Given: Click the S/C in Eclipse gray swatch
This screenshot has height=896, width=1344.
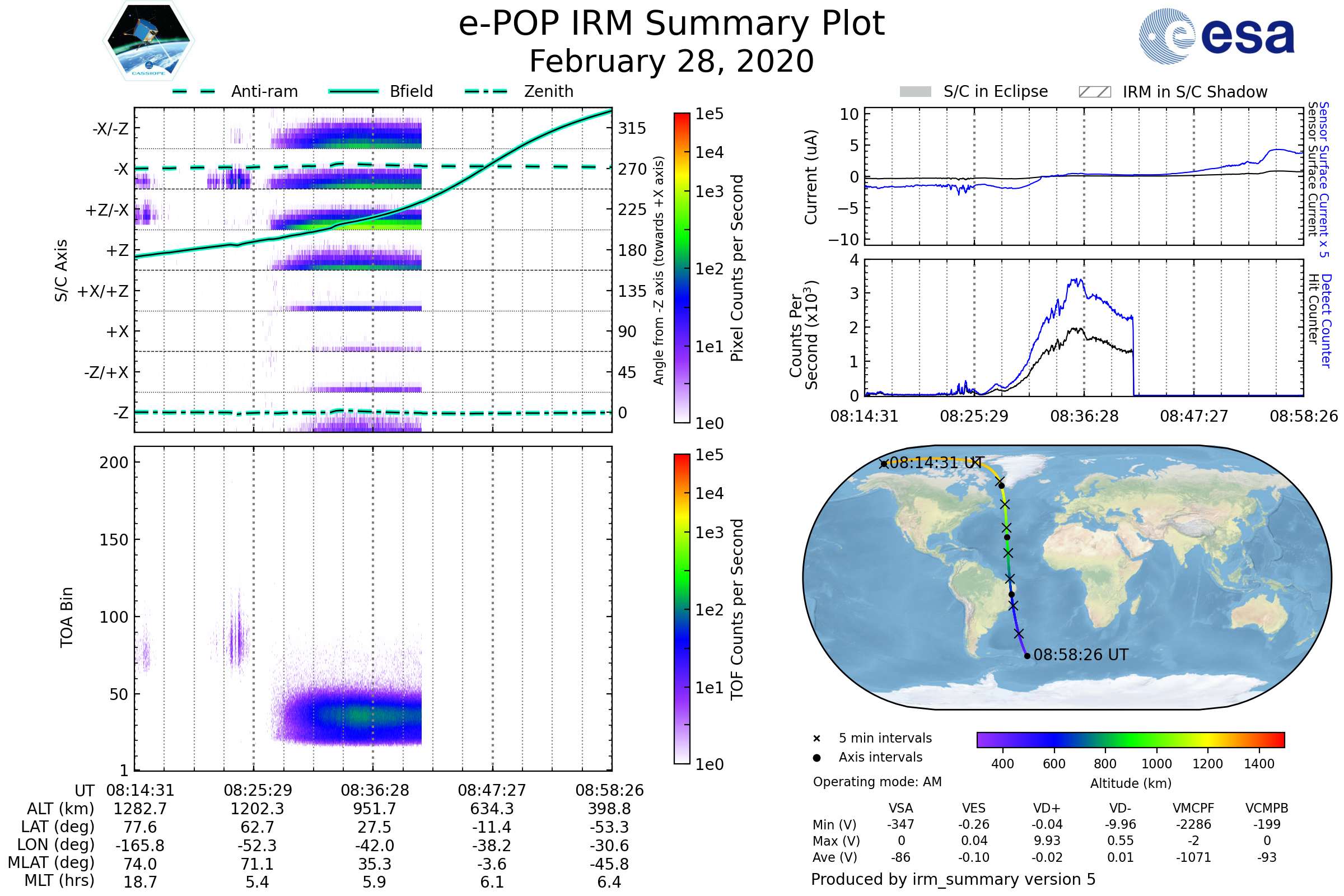Looking at the screenshot, I should [915, 92].
